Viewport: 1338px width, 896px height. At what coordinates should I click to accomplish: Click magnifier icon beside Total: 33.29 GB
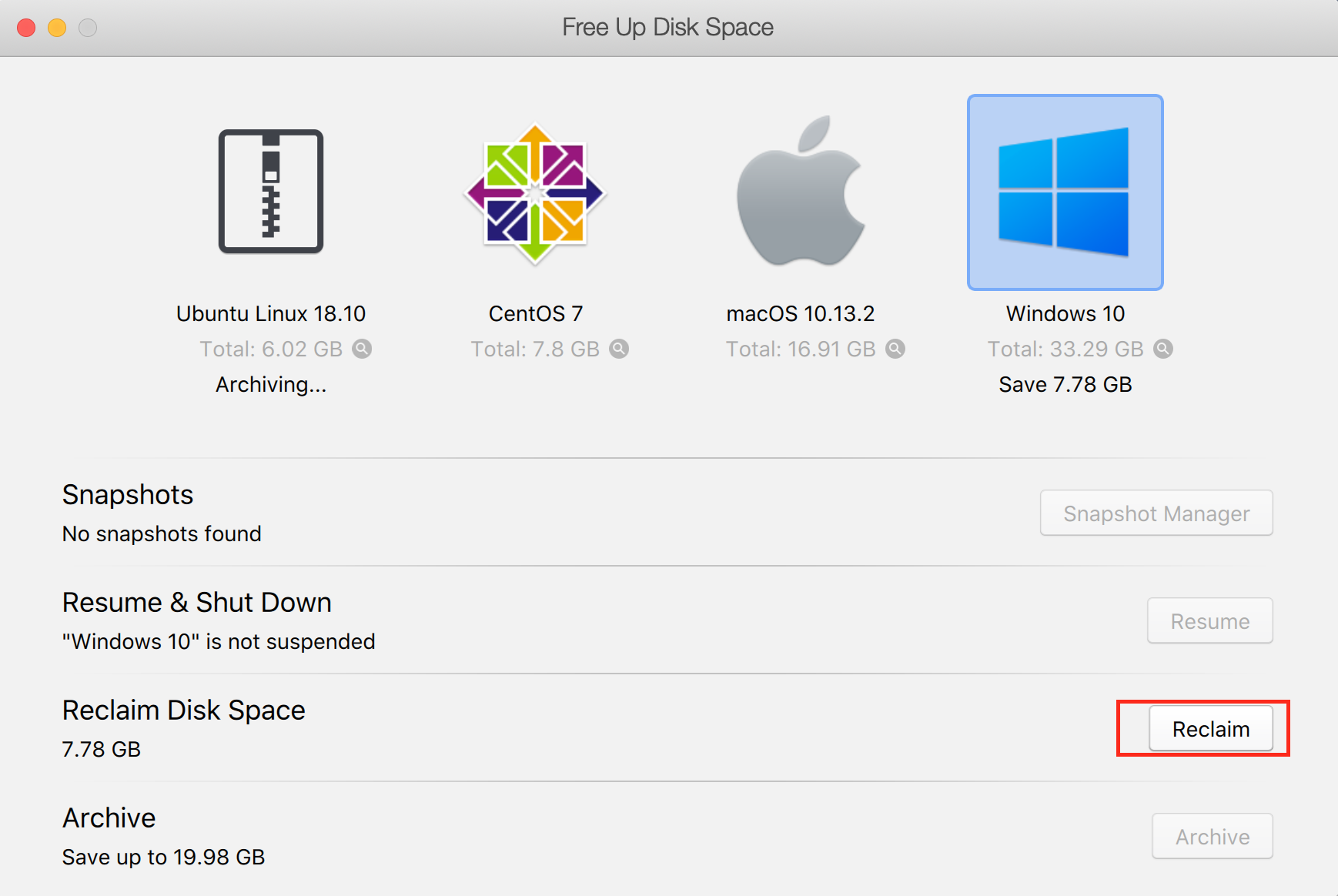tap(1163, 349)
